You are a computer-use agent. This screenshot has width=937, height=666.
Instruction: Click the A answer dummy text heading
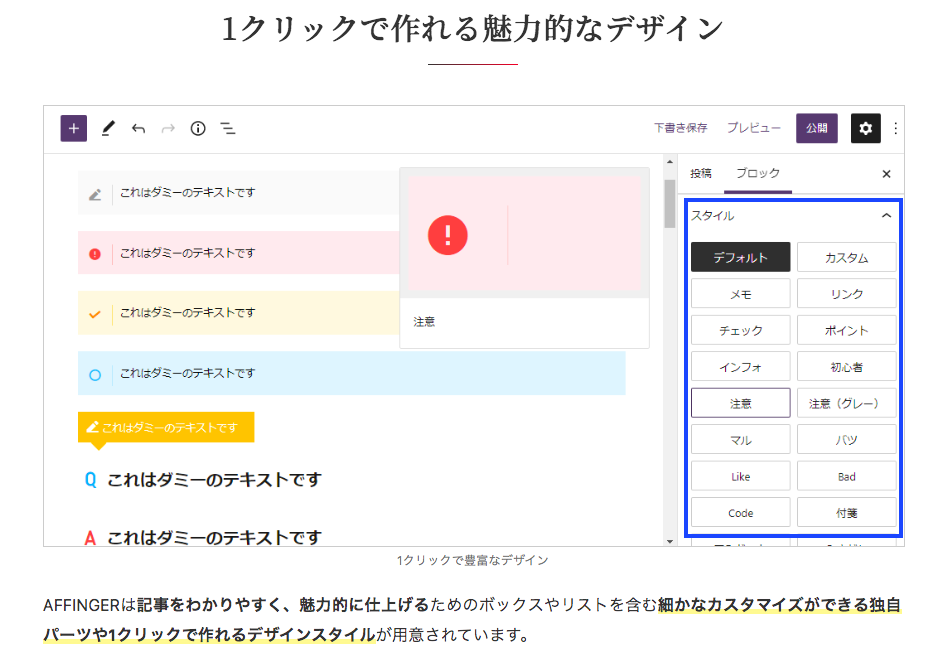pyautogui.click(x=214, y=538)
